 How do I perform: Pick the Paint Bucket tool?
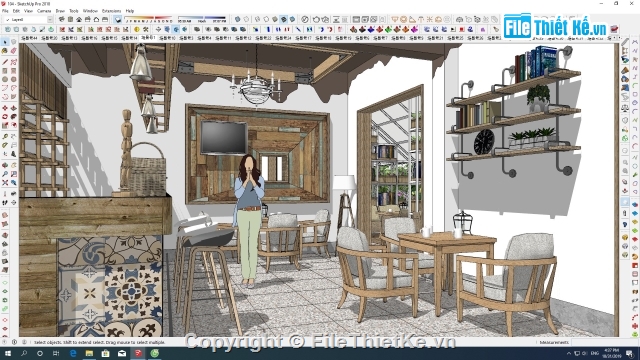pos(5,51)
